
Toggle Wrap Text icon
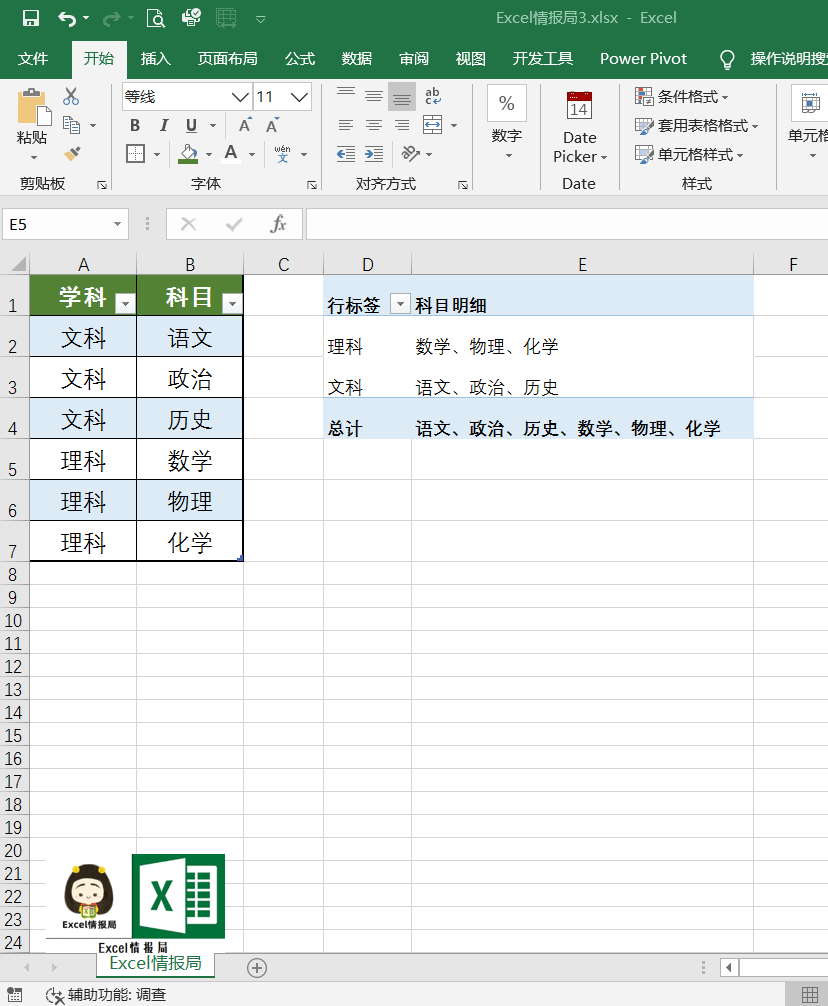tap(433, 97)
